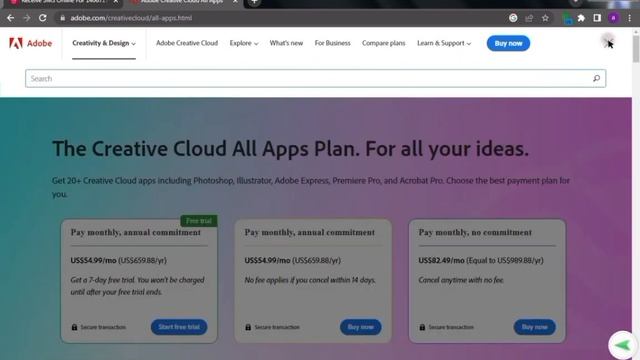640x360 pixels.
Task: Click 'Pay monthly, no commitment' heading
Action: coord(475,232)
